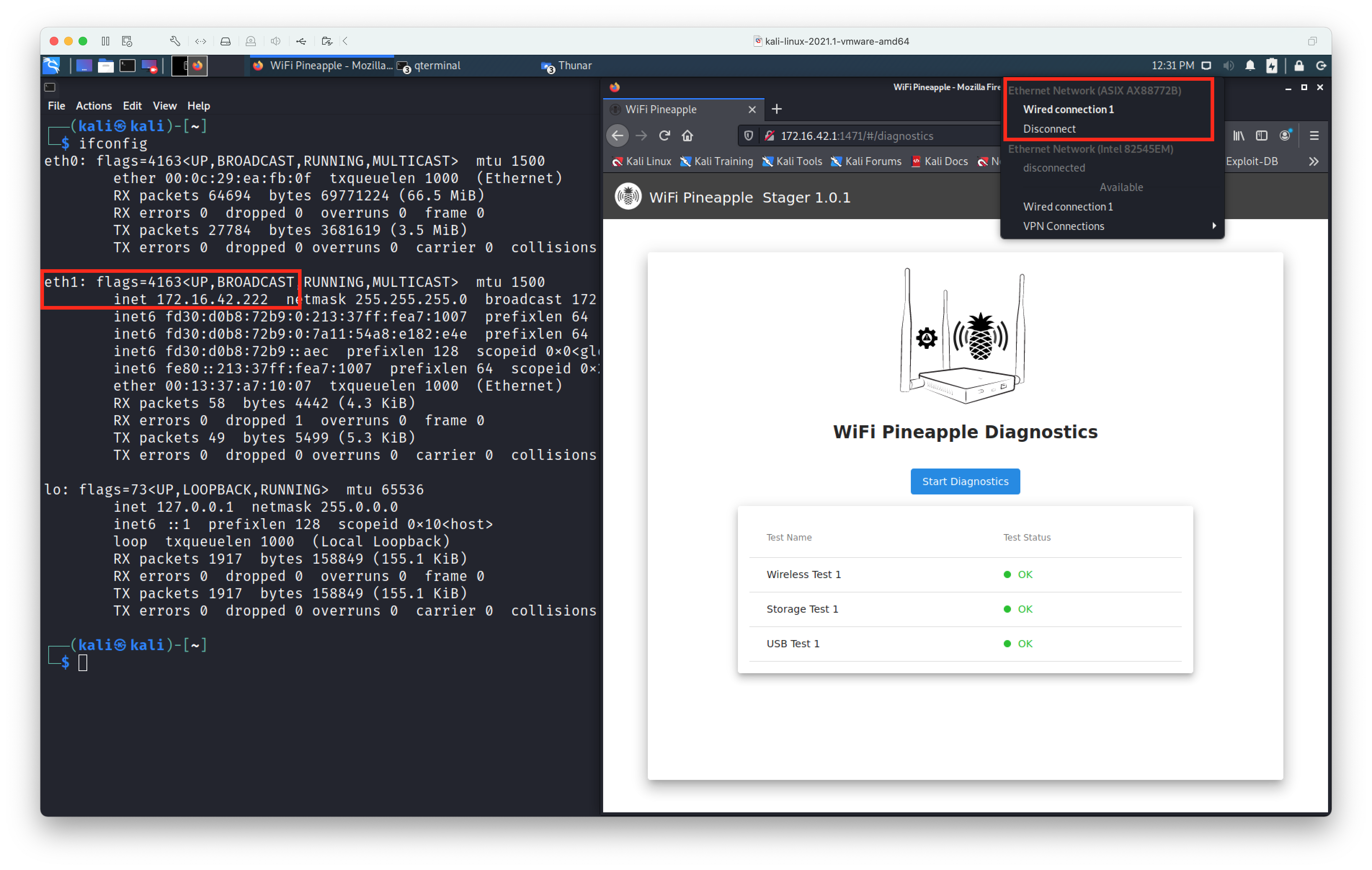Open Kali Tools bookmark

[792, 161]
